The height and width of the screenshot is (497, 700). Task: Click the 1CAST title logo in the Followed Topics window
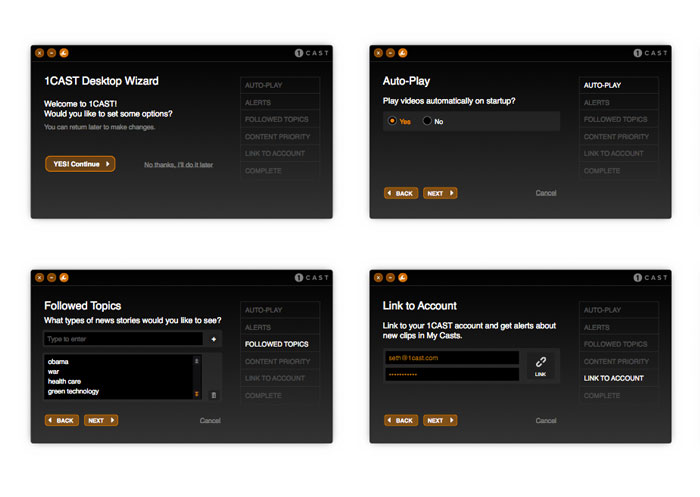312,278
